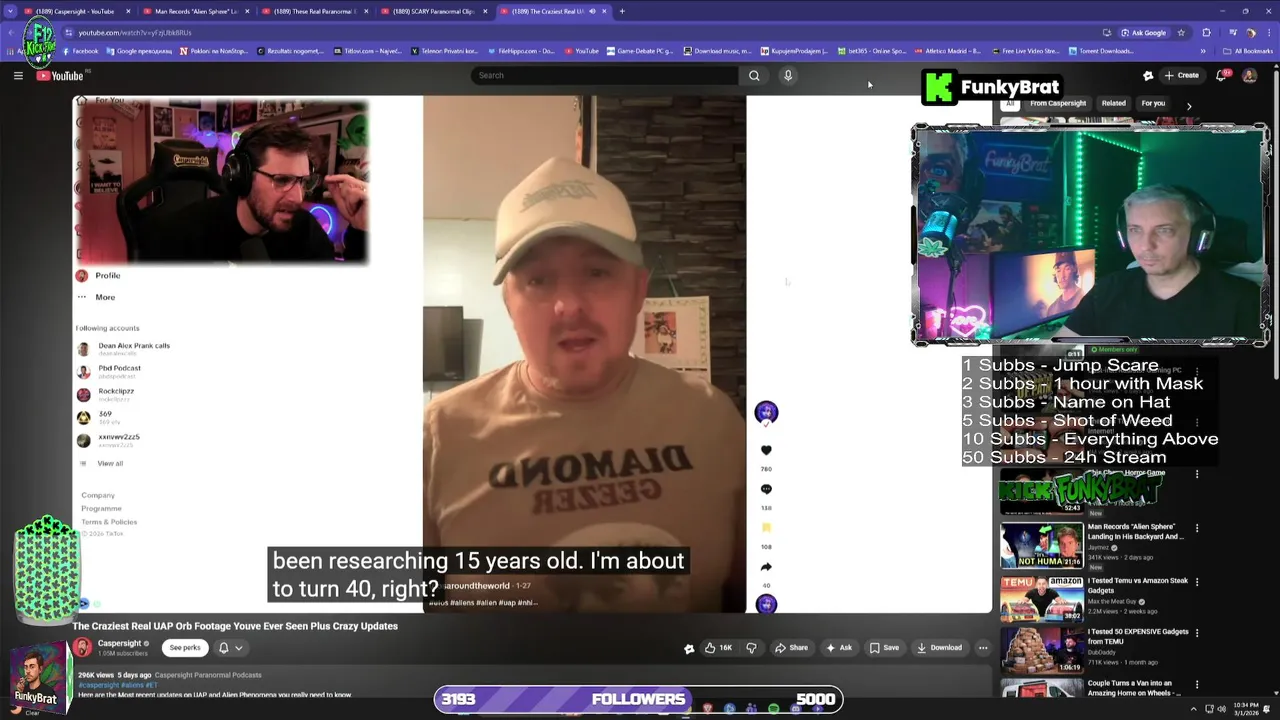Expand the notification bell dropdown for Caspersight
This screenshot has height=720, width=1280.
(x=231, y=648)
